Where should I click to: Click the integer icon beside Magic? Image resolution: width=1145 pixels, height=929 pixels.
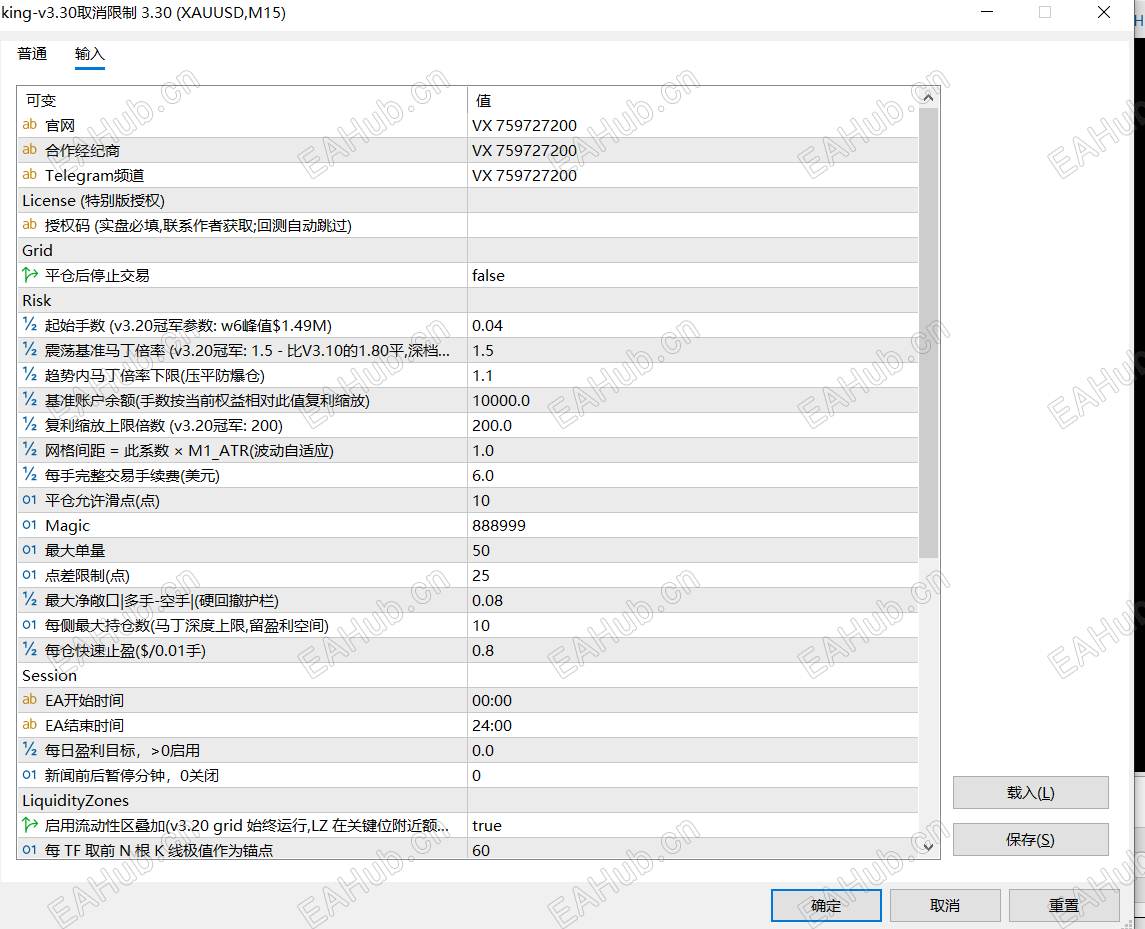pyautogui.click(x=29, y=525)
